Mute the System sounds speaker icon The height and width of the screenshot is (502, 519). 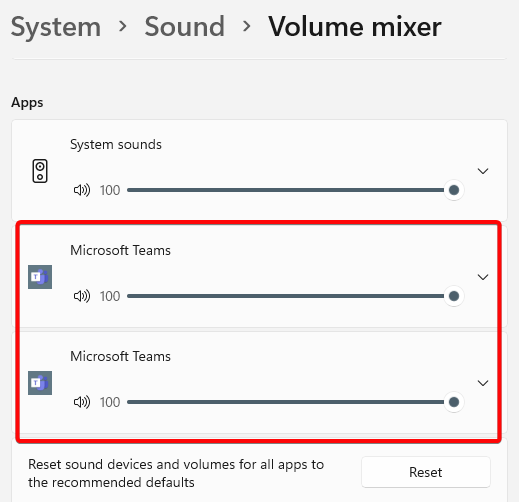pyautogui.click(x=82, y=190)
